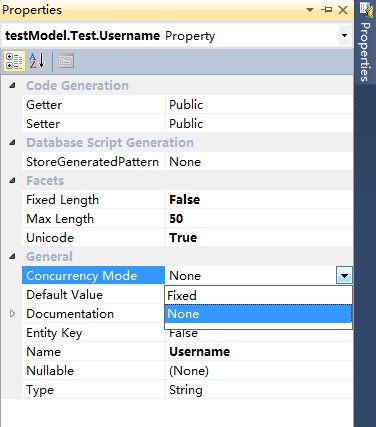Sort properties alphabetically

point(37,61)
